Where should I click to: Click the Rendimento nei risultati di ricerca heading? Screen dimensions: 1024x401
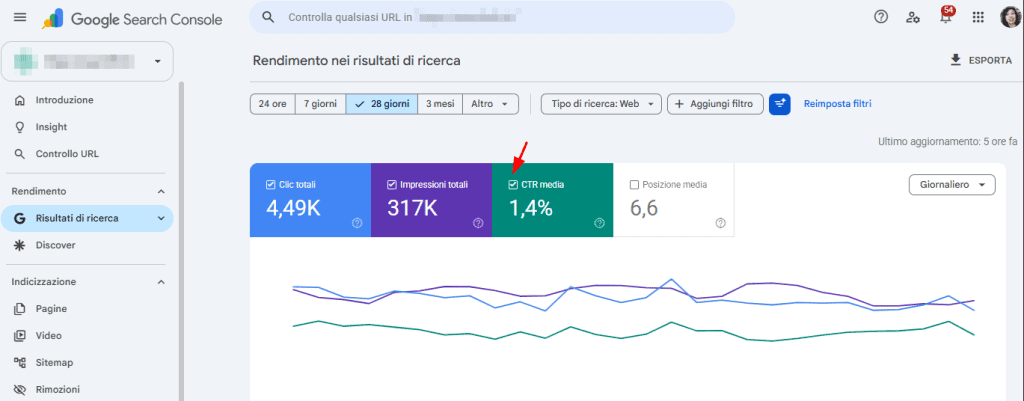pyautogui.click(x=357, y=61)
